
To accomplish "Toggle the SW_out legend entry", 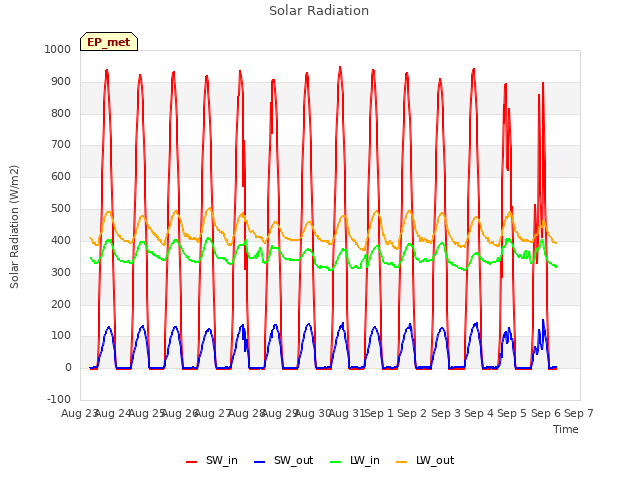I will coord(283,460).
